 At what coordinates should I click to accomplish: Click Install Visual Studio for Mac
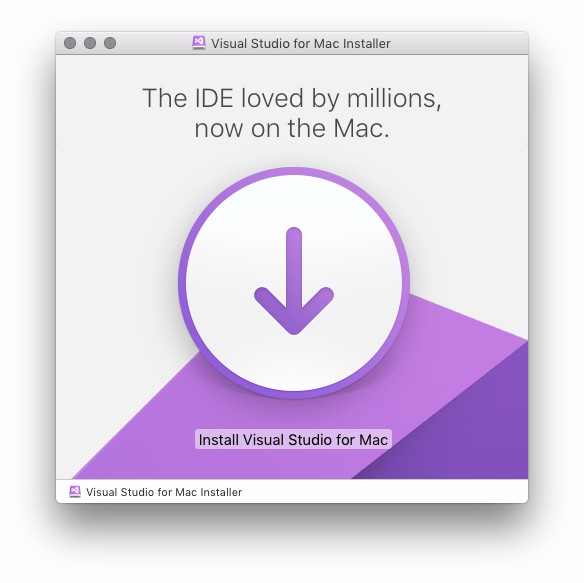293,440
